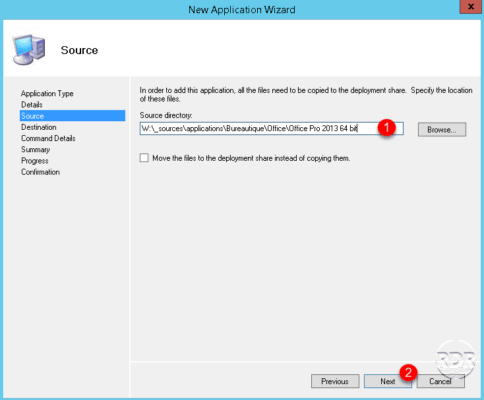Open the Browse... folder picker
Screen dimensions: 484x400
[x=442, y=129]
